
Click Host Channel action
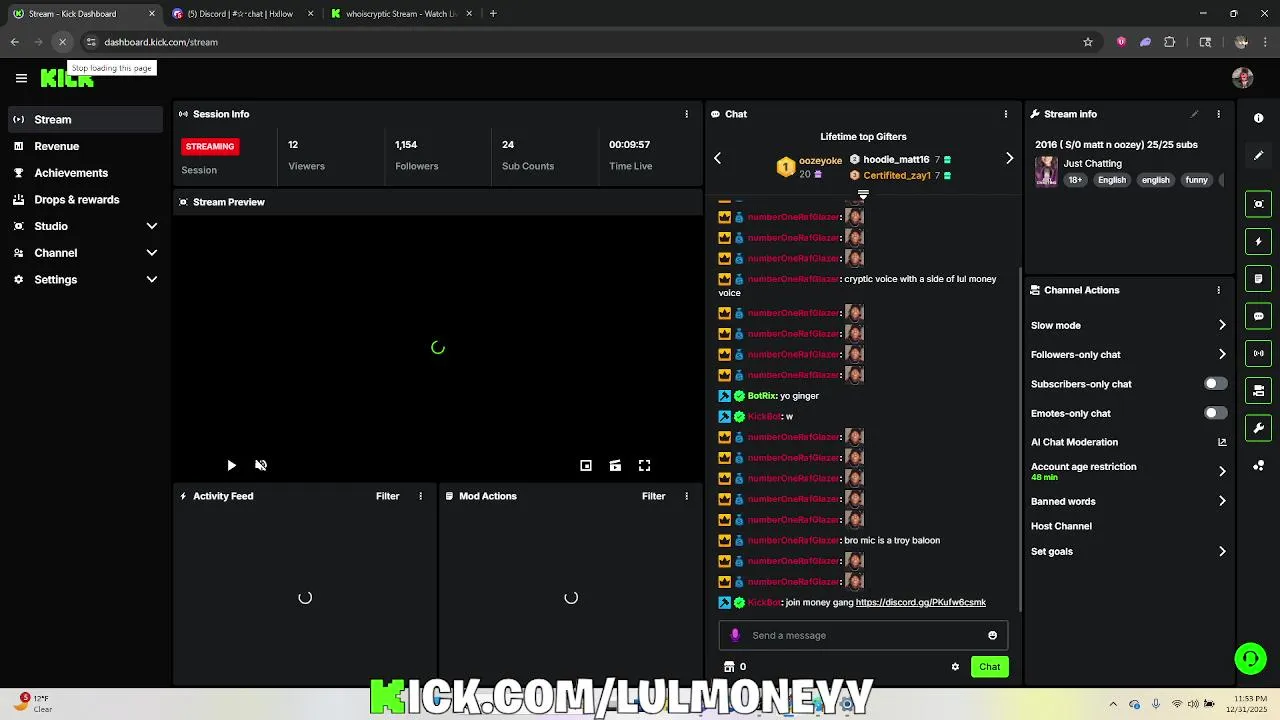(1061, 526)
